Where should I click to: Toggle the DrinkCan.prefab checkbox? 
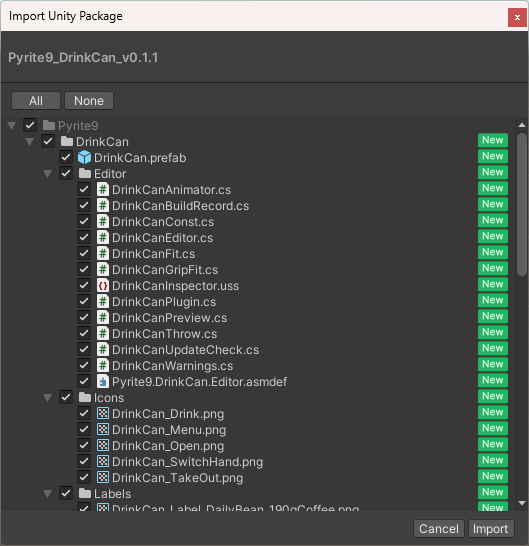pos(66,157)
